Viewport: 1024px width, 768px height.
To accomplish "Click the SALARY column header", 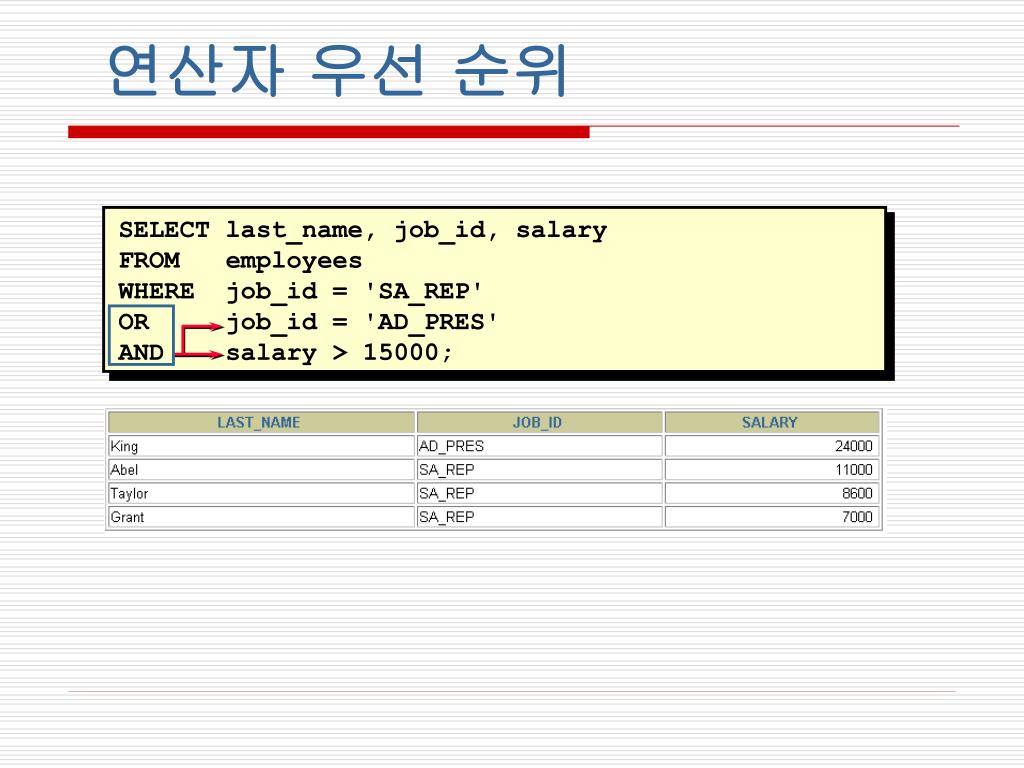I will point(771,423).
